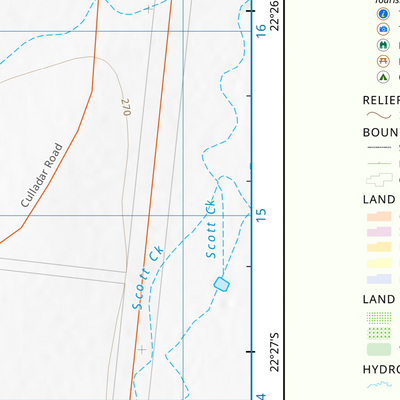Click the yellow-orange land tenure swatch
Viewport: 400px width, 400px height.
tap(379, 247)
